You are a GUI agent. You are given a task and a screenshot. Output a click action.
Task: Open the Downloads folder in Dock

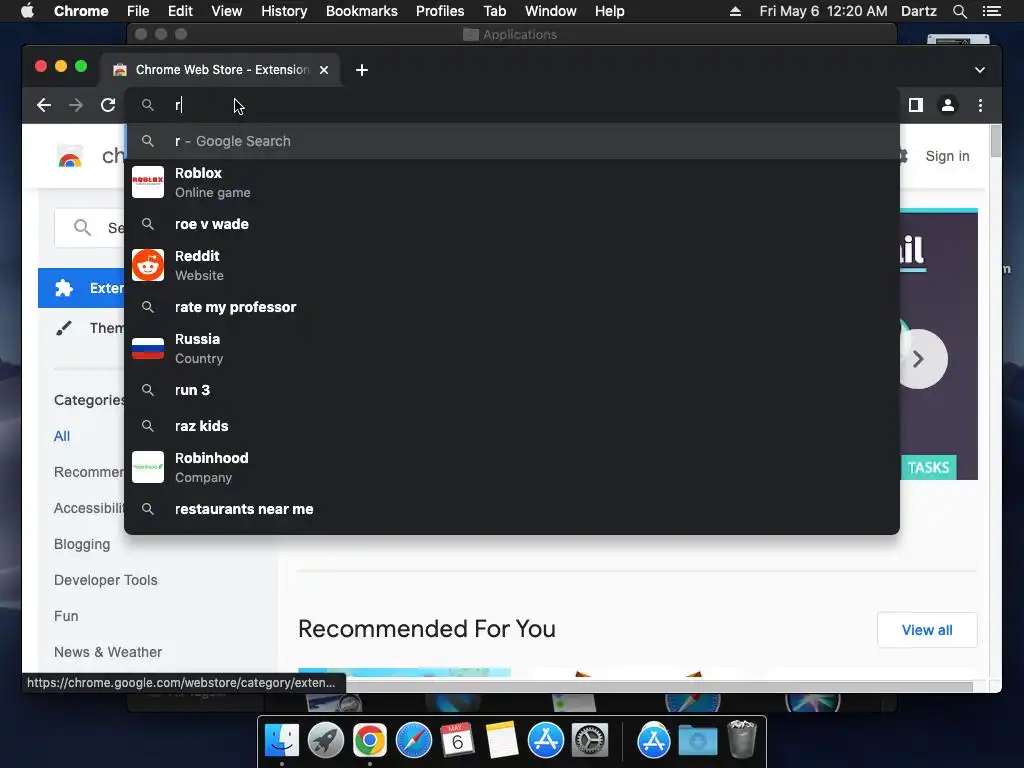(697, 741)
